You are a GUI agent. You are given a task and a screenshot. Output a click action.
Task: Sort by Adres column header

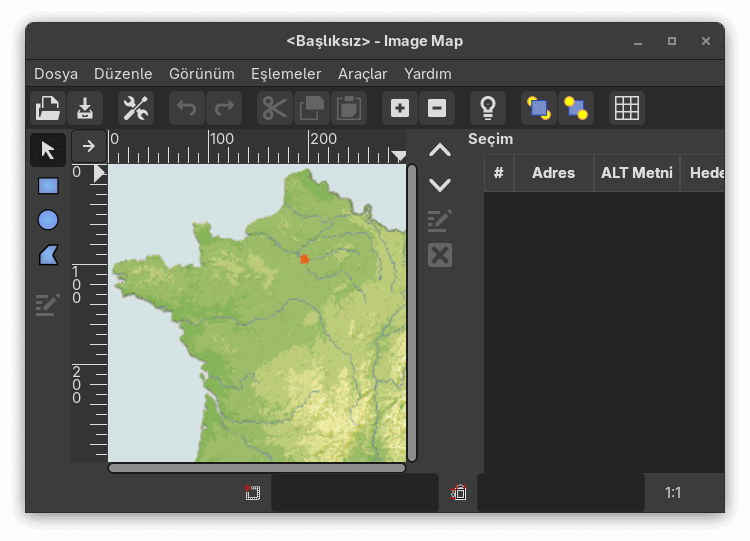pos(553,173)
